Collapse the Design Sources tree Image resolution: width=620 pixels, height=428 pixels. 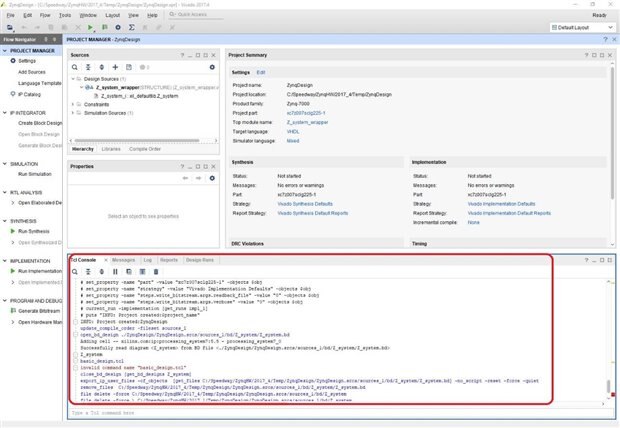tap(78, 78)
